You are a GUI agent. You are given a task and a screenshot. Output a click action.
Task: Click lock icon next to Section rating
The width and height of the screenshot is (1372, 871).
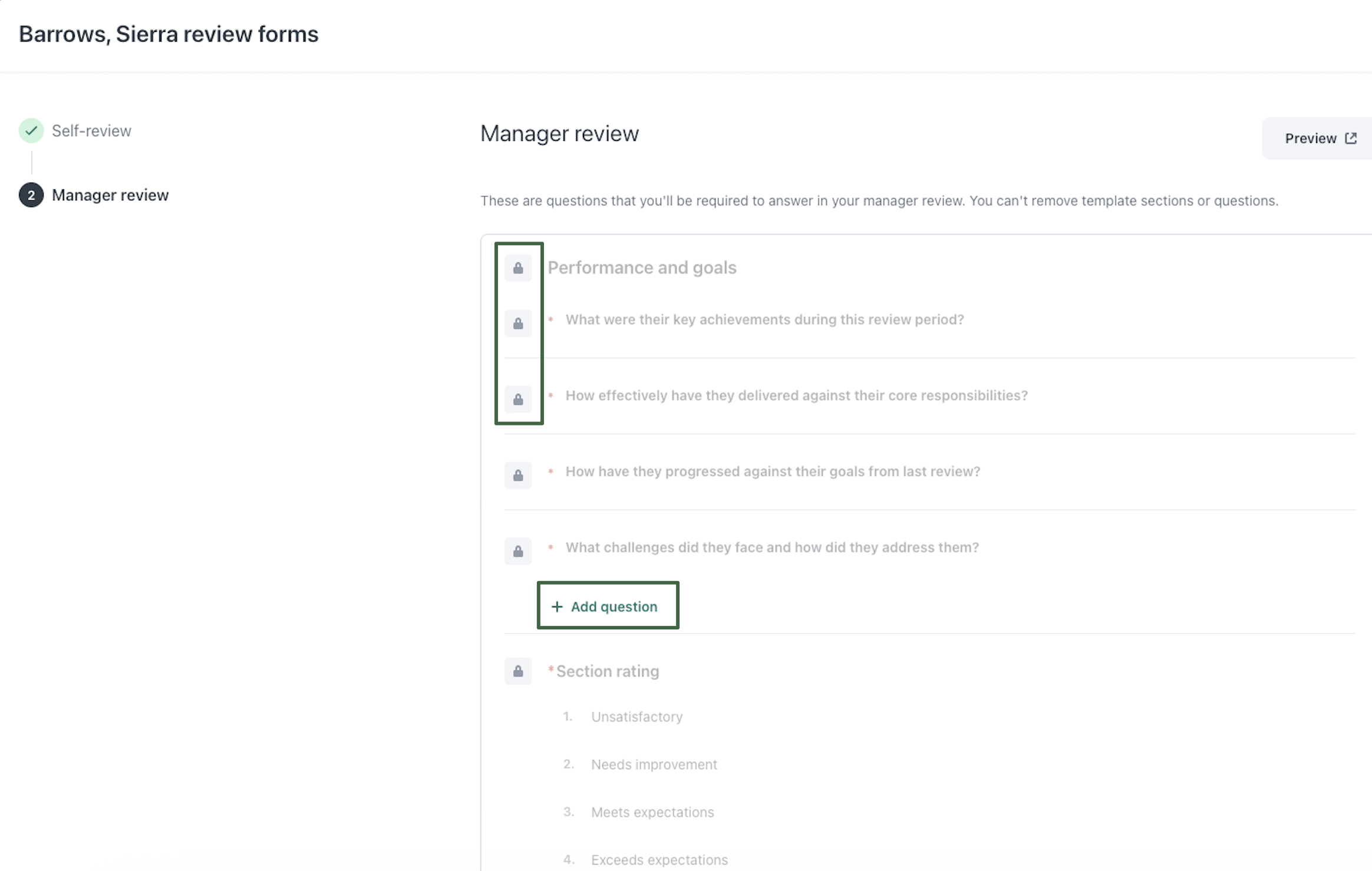[x=517, y=671]
